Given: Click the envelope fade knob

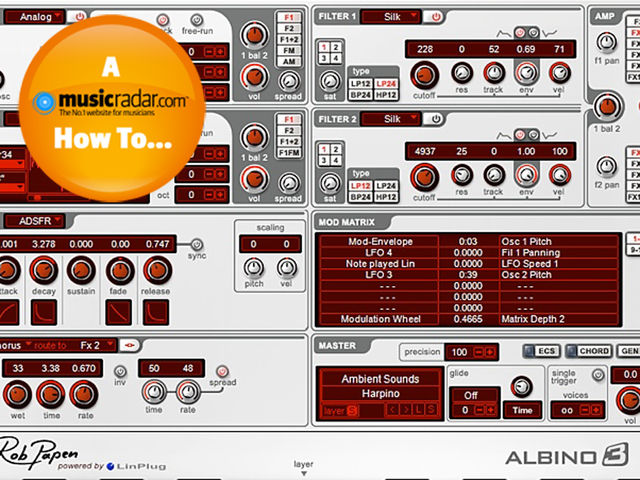Looking at the screenshot, I should point(120,271).
